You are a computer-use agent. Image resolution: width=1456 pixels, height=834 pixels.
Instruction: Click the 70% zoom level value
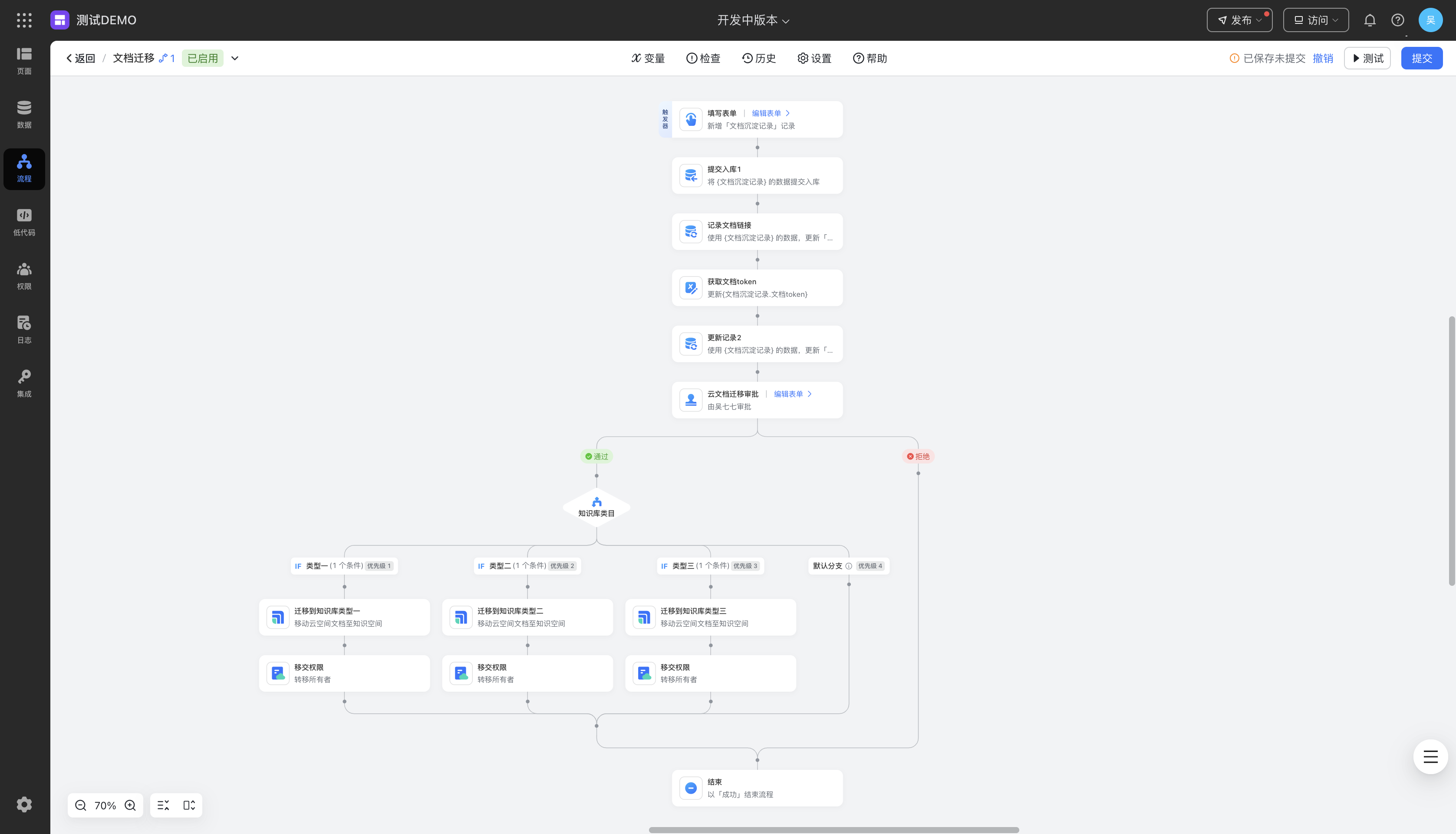click(x=105, y=805)
